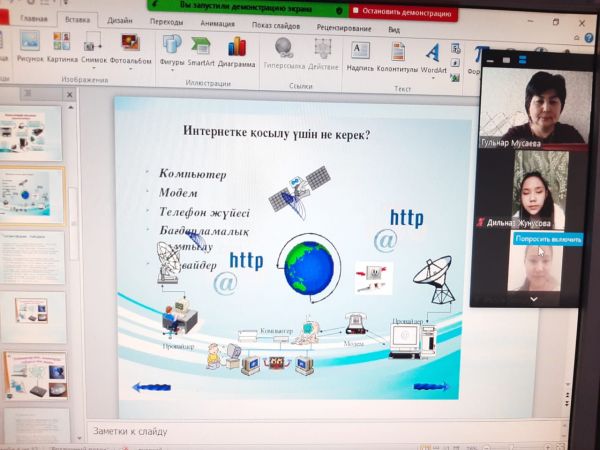Expand the Zoom video panel down chevron
The width and height of the screenshot is (600, 450).
point(532,299)
